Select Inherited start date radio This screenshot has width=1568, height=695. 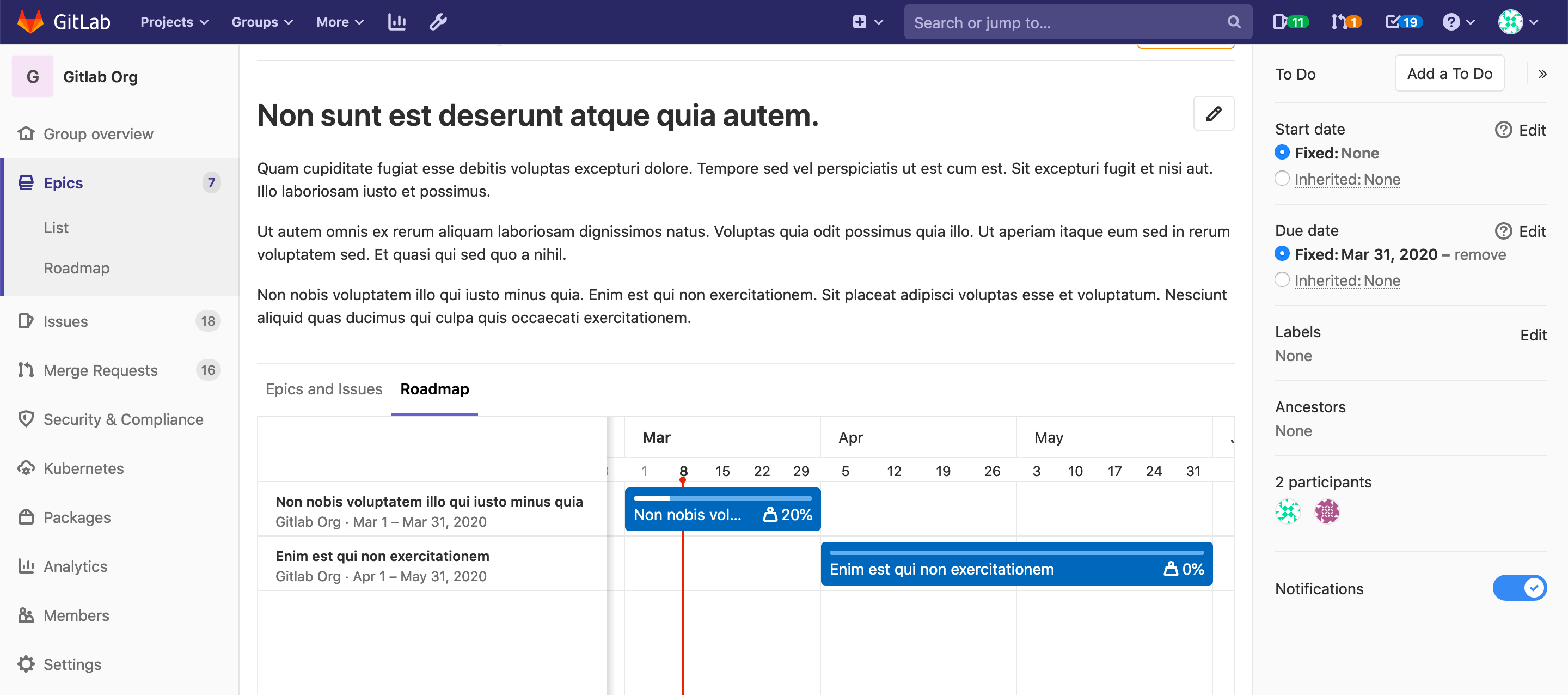click(x=1282, y=179)
